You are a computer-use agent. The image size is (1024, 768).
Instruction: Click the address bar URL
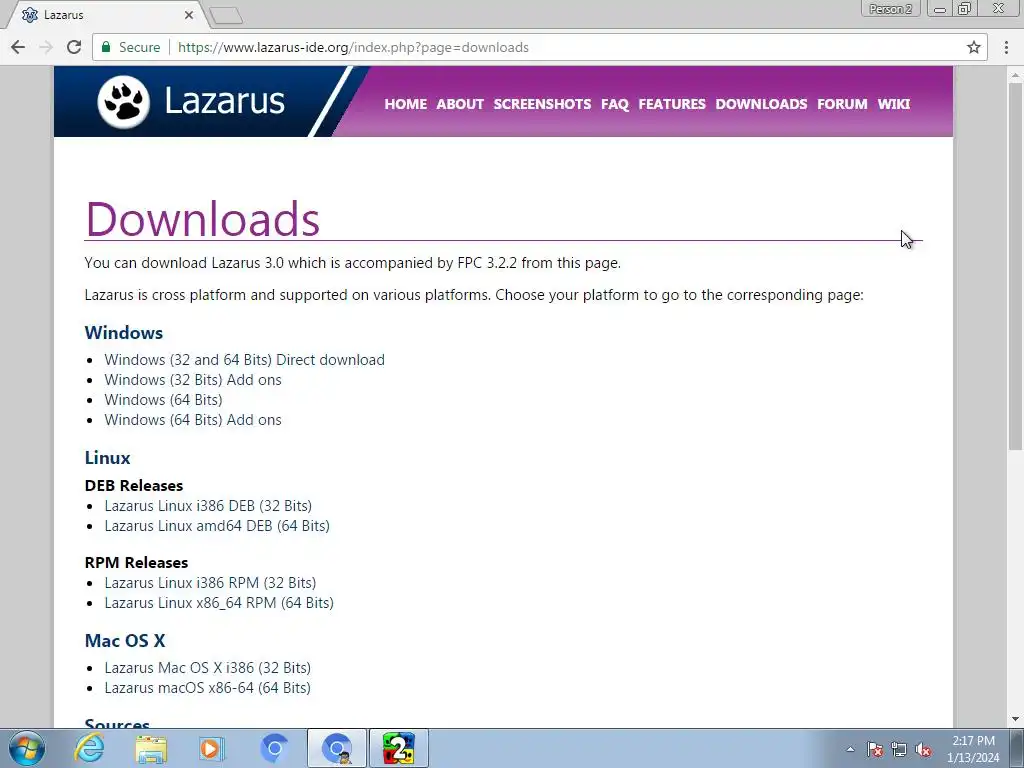[353, 47]
